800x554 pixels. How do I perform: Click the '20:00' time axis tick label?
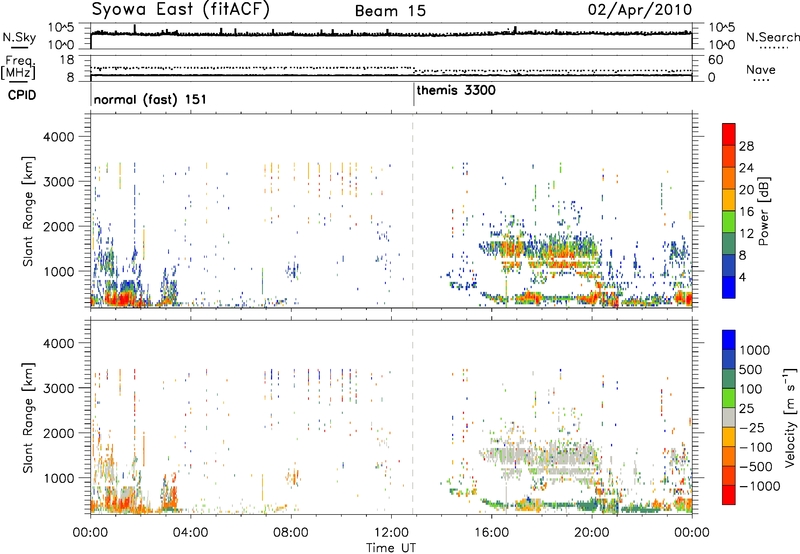[x=592, y=532]
